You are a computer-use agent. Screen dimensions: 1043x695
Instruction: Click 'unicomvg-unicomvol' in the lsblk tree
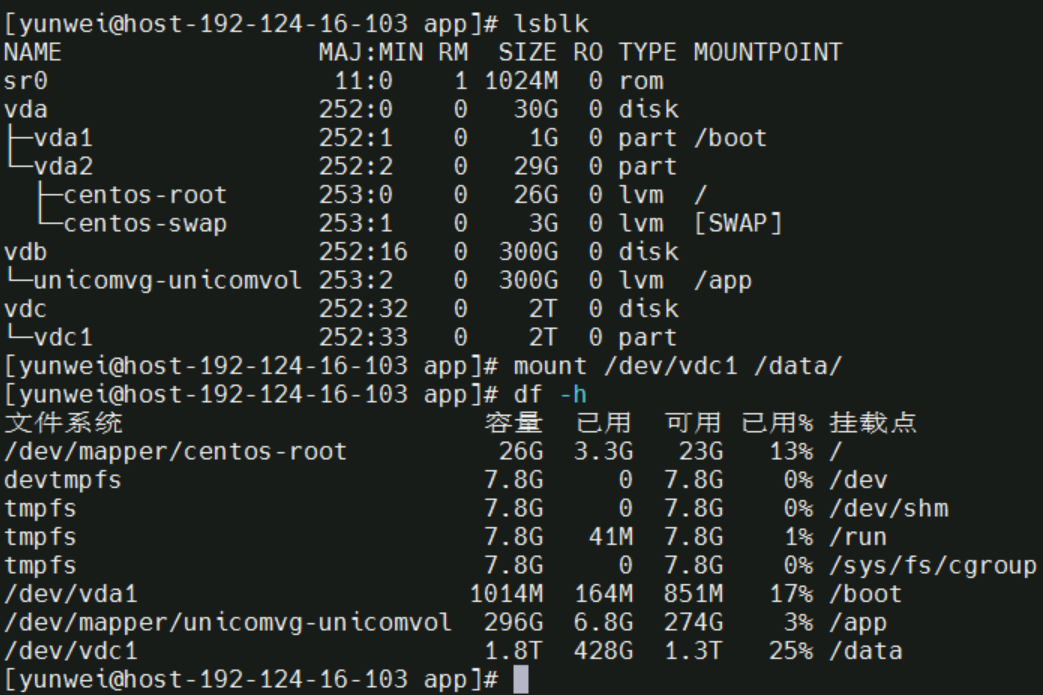click(x=167, y=281)
